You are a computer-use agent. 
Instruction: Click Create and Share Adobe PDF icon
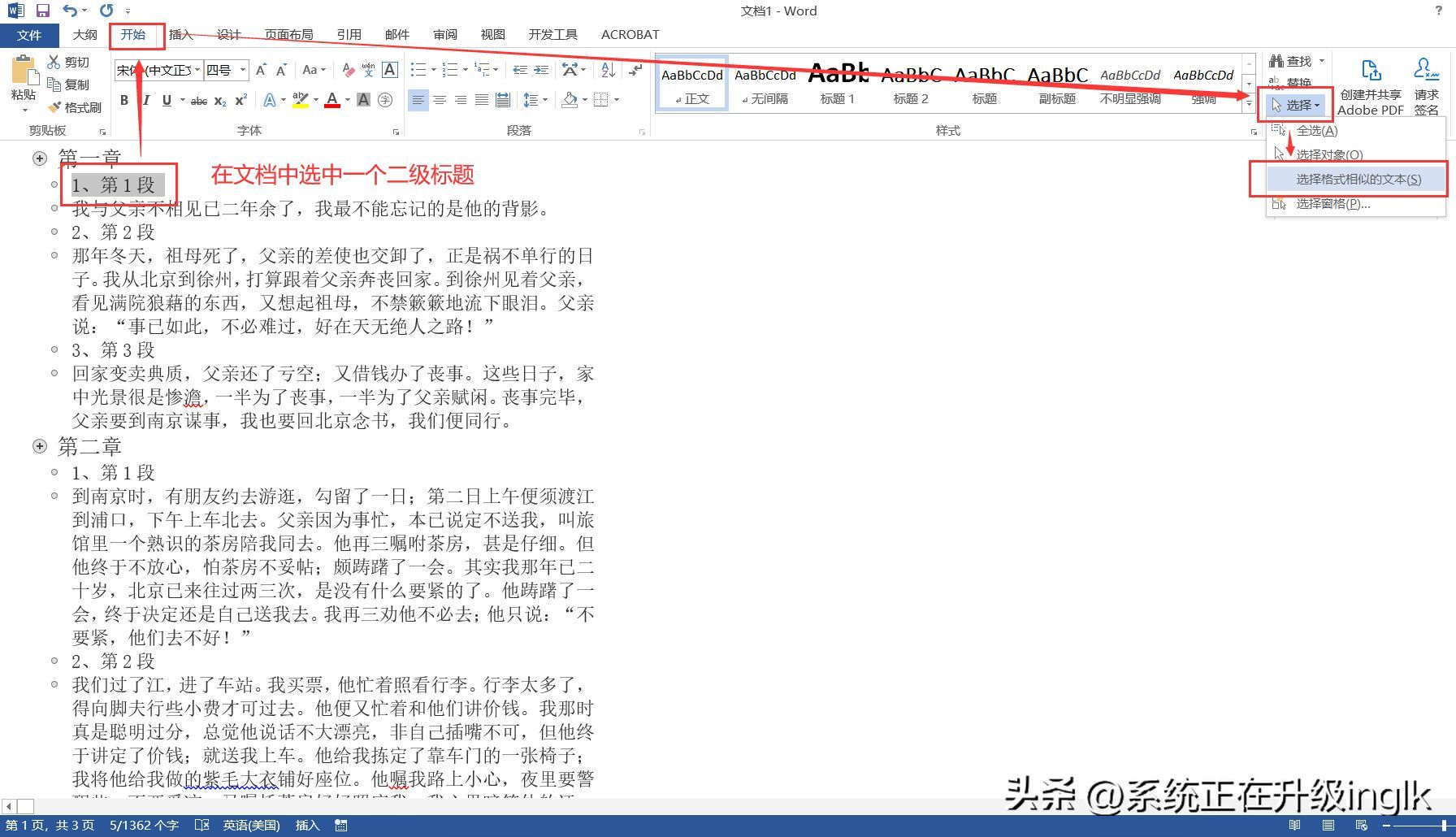click(1371, 71)
